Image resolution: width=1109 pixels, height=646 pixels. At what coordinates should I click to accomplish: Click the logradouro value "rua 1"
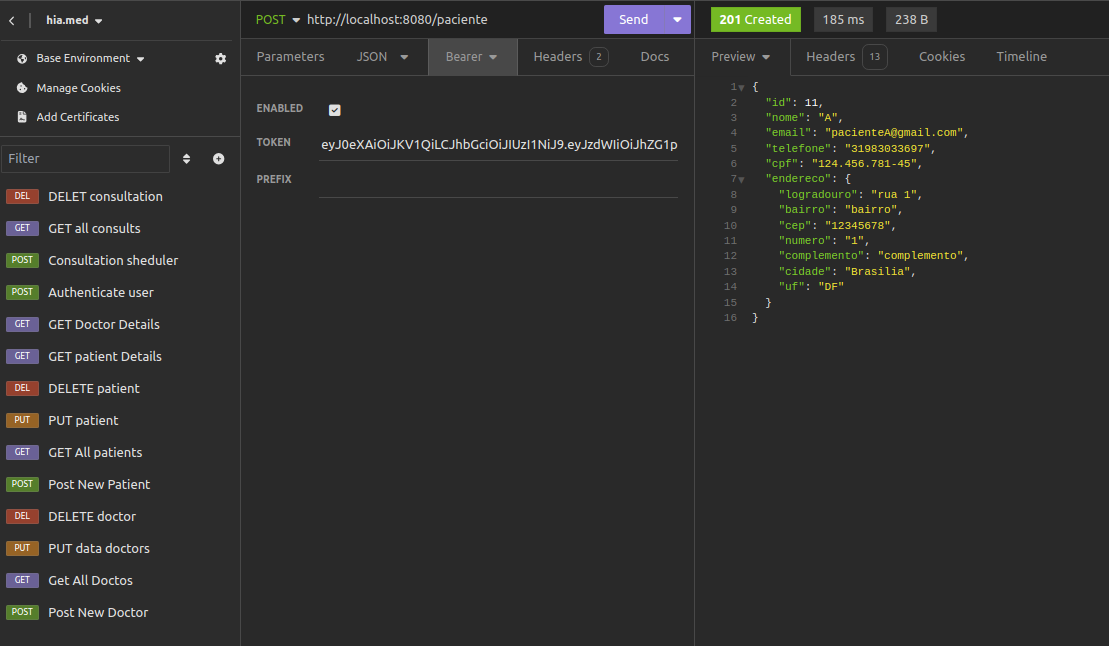[x=893, y=195]
